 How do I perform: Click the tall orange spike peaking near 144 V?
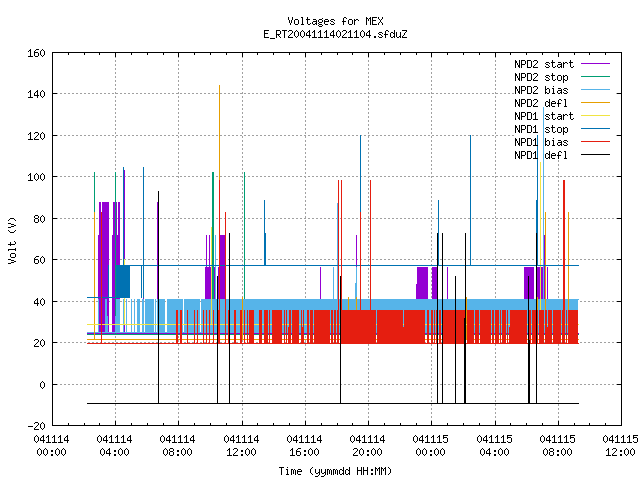(x=220, y=131)
